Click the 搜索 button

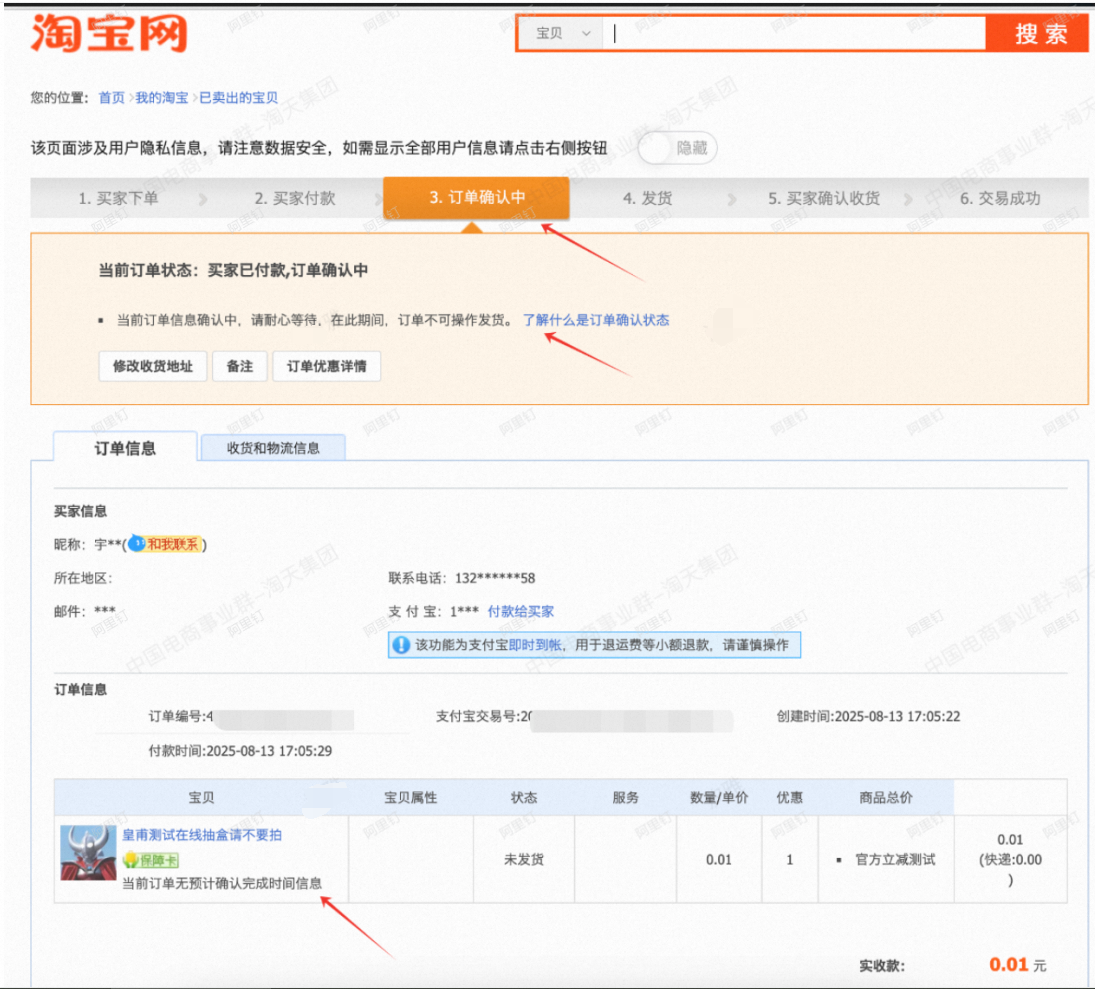click(1039, 34)
